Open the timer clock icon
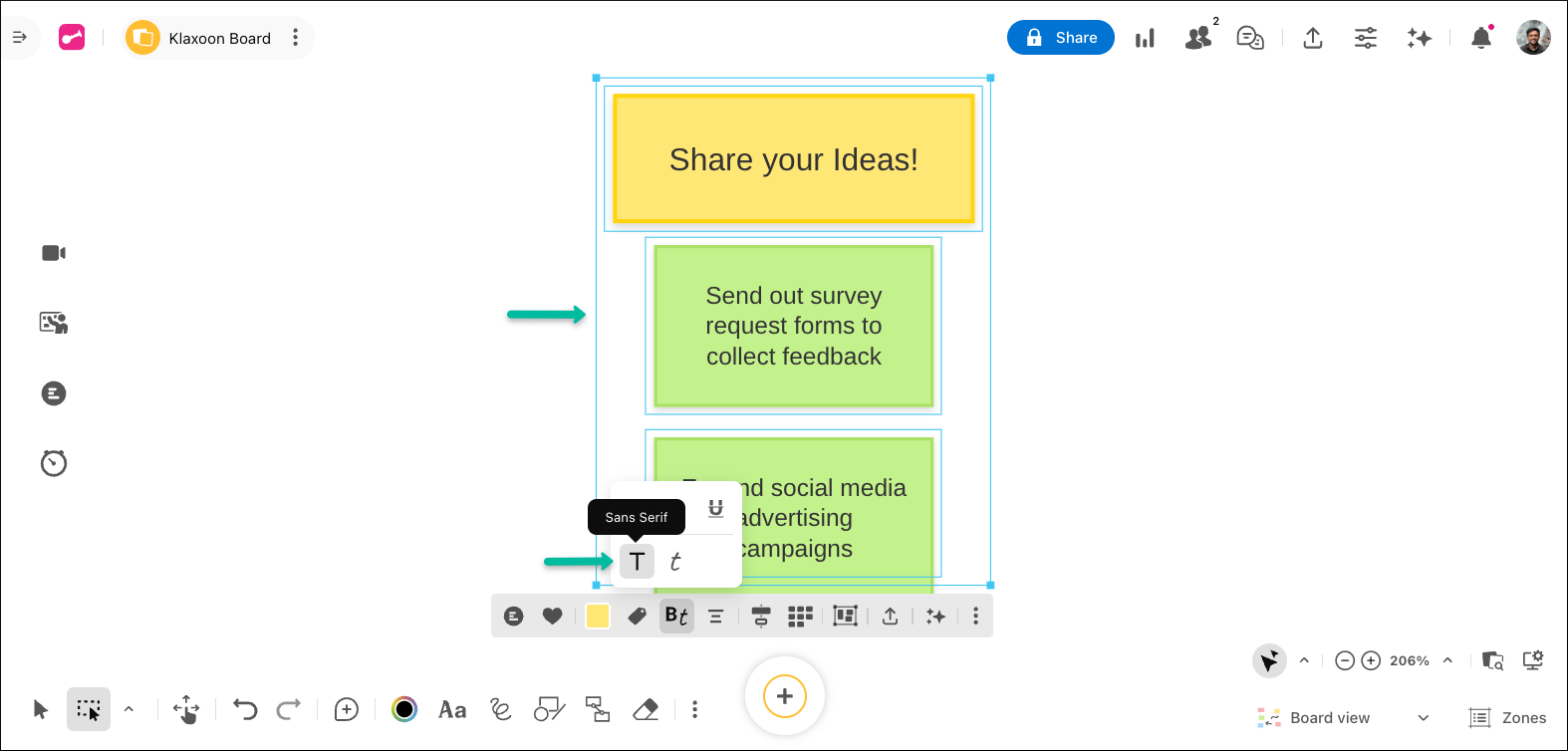Image resolution: width=1568 pixels, height=751 pixels. (54, 463)
